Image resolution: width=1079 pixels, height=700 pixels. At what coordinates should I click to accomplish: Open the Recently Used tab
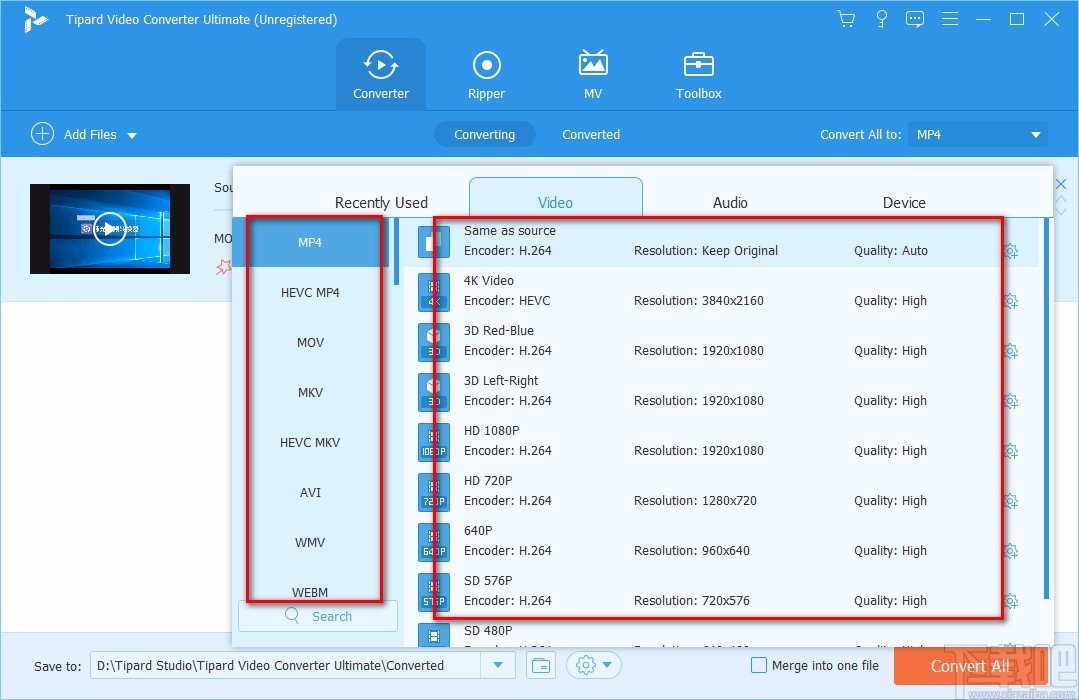point(381,202)
